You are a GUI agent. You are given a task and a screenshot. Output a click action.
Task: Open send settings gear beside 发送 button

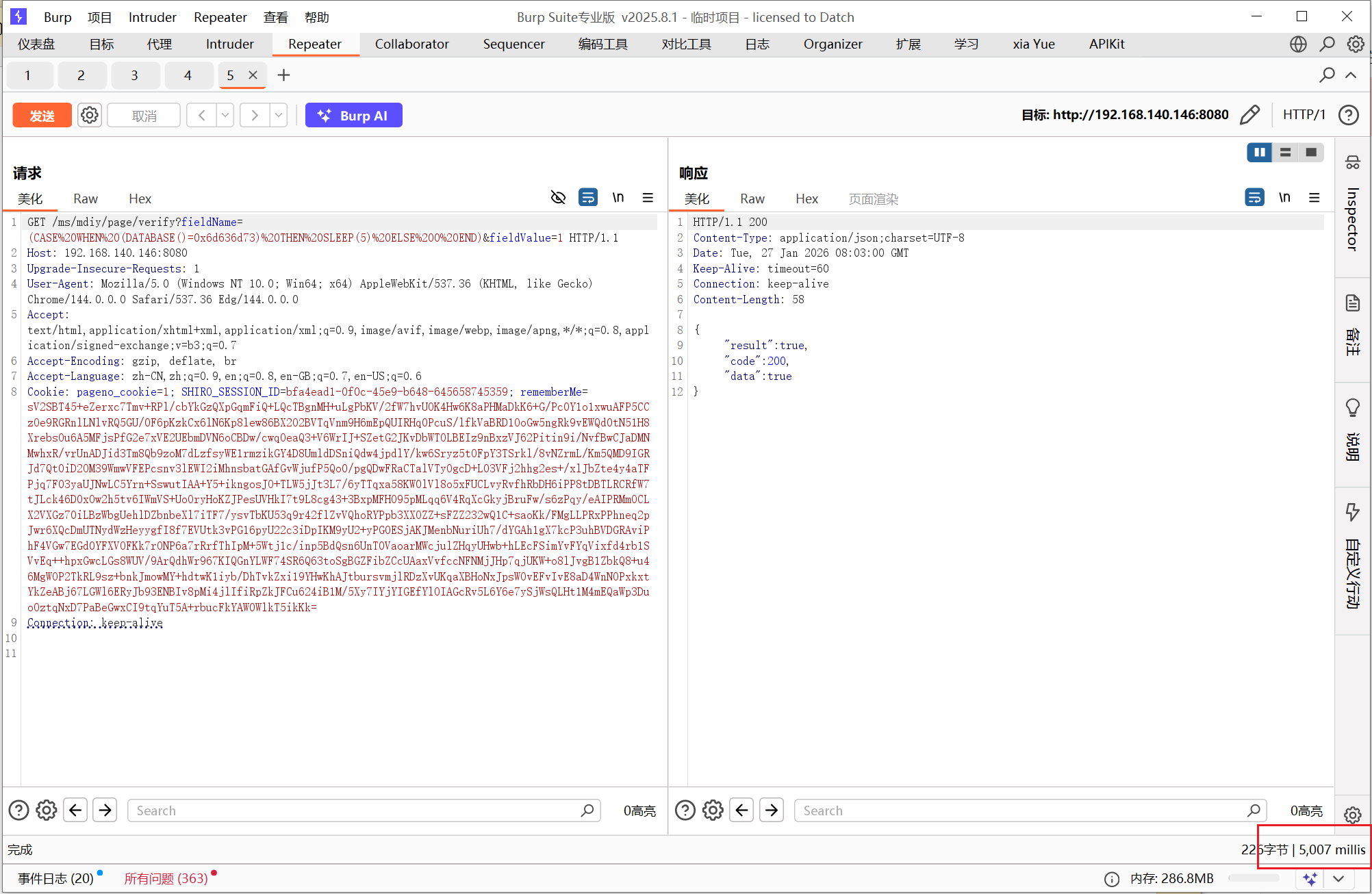[90, 115]
